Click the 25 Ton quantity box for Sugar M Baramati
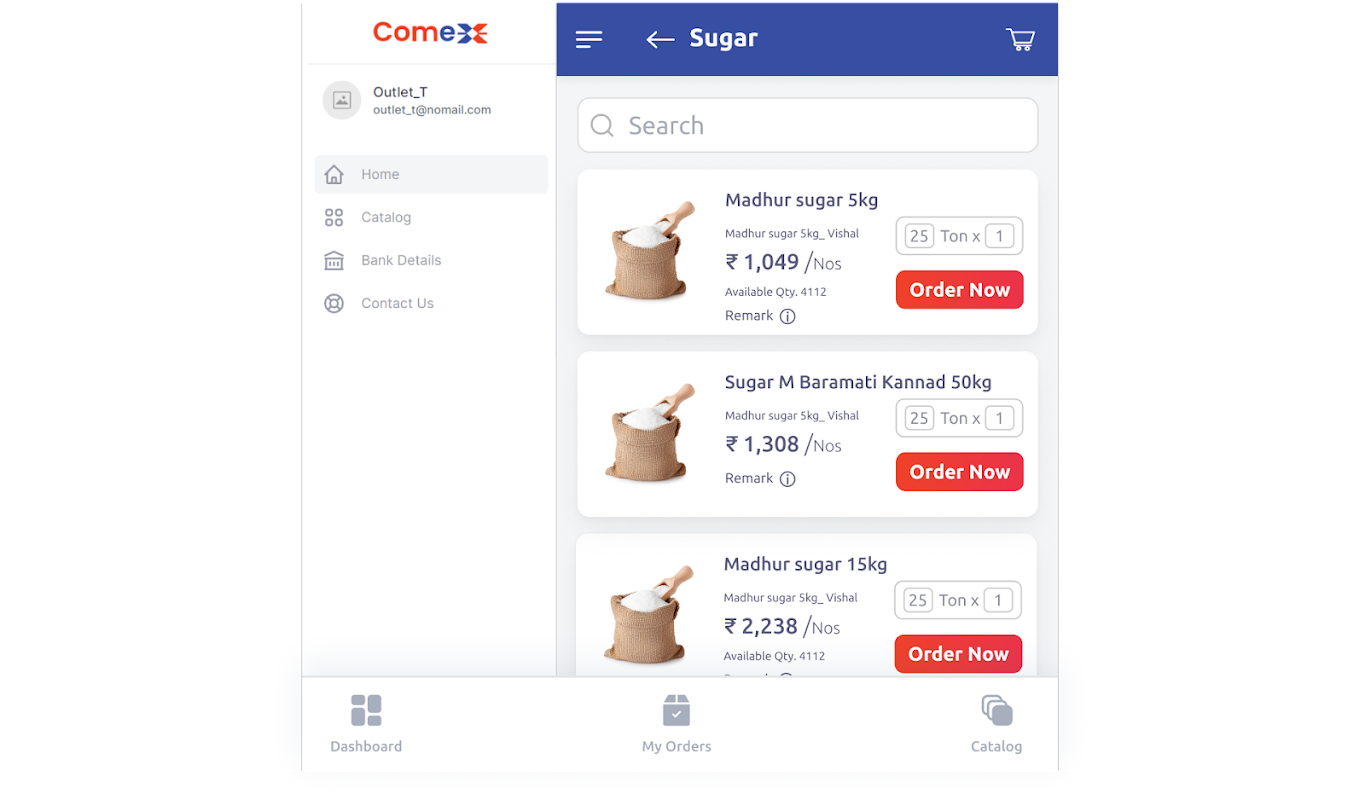The width and height of the screenshot is (1365, 800). (x=919, y=418)
